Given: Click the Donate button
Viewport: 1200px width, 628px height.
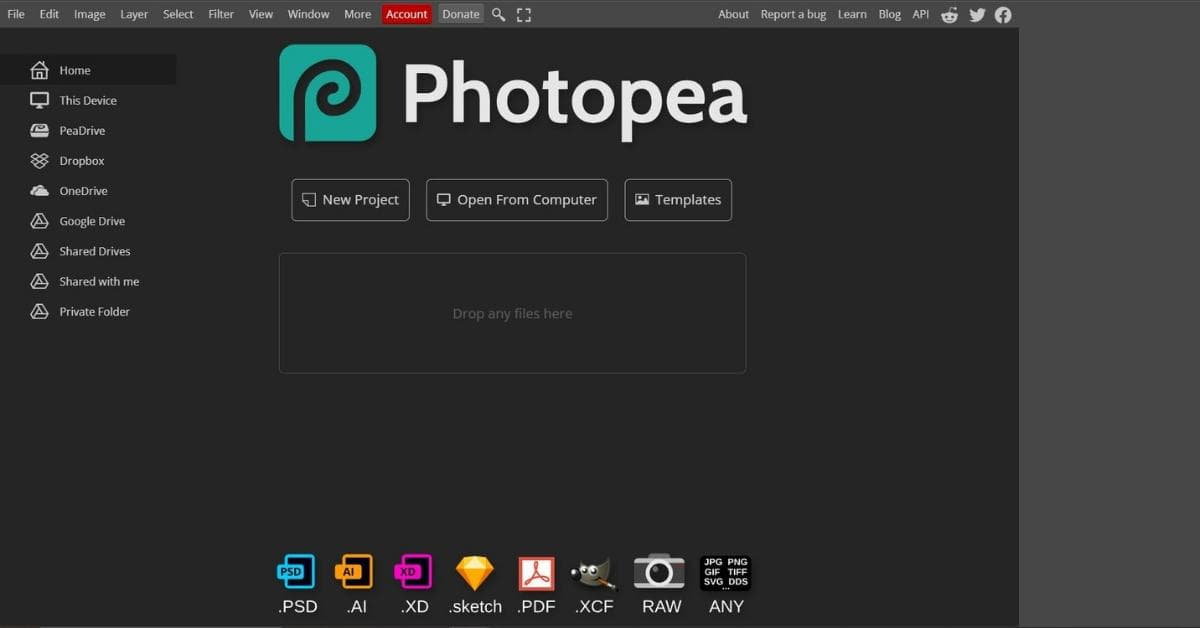Looking at the screenshot, I should pos(461,14).
